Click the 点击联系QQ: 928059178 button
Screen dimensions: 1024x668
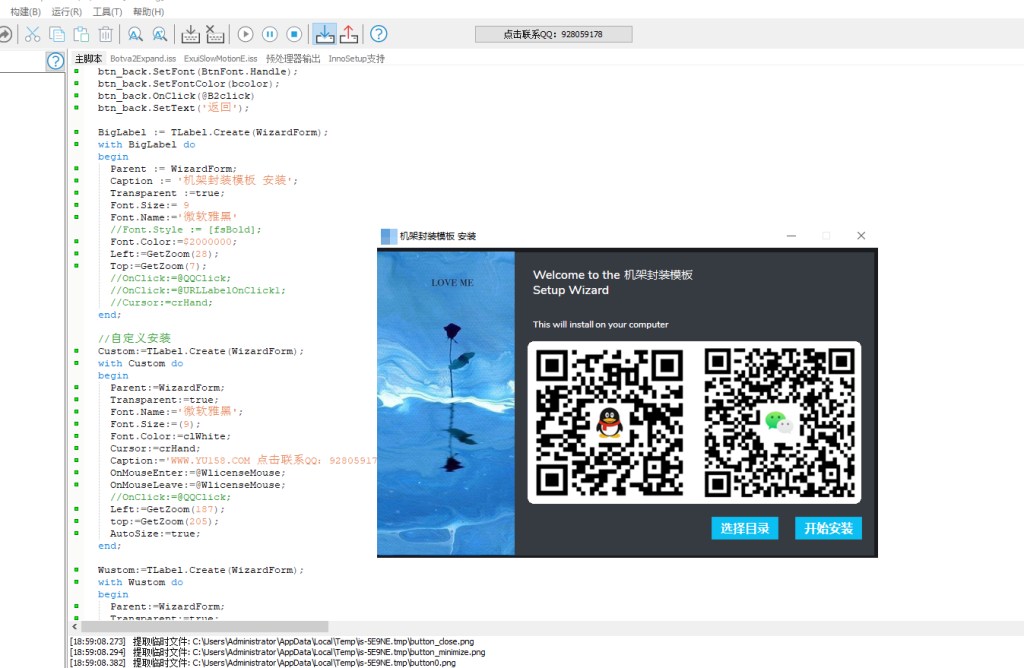[x=568, y=34]
